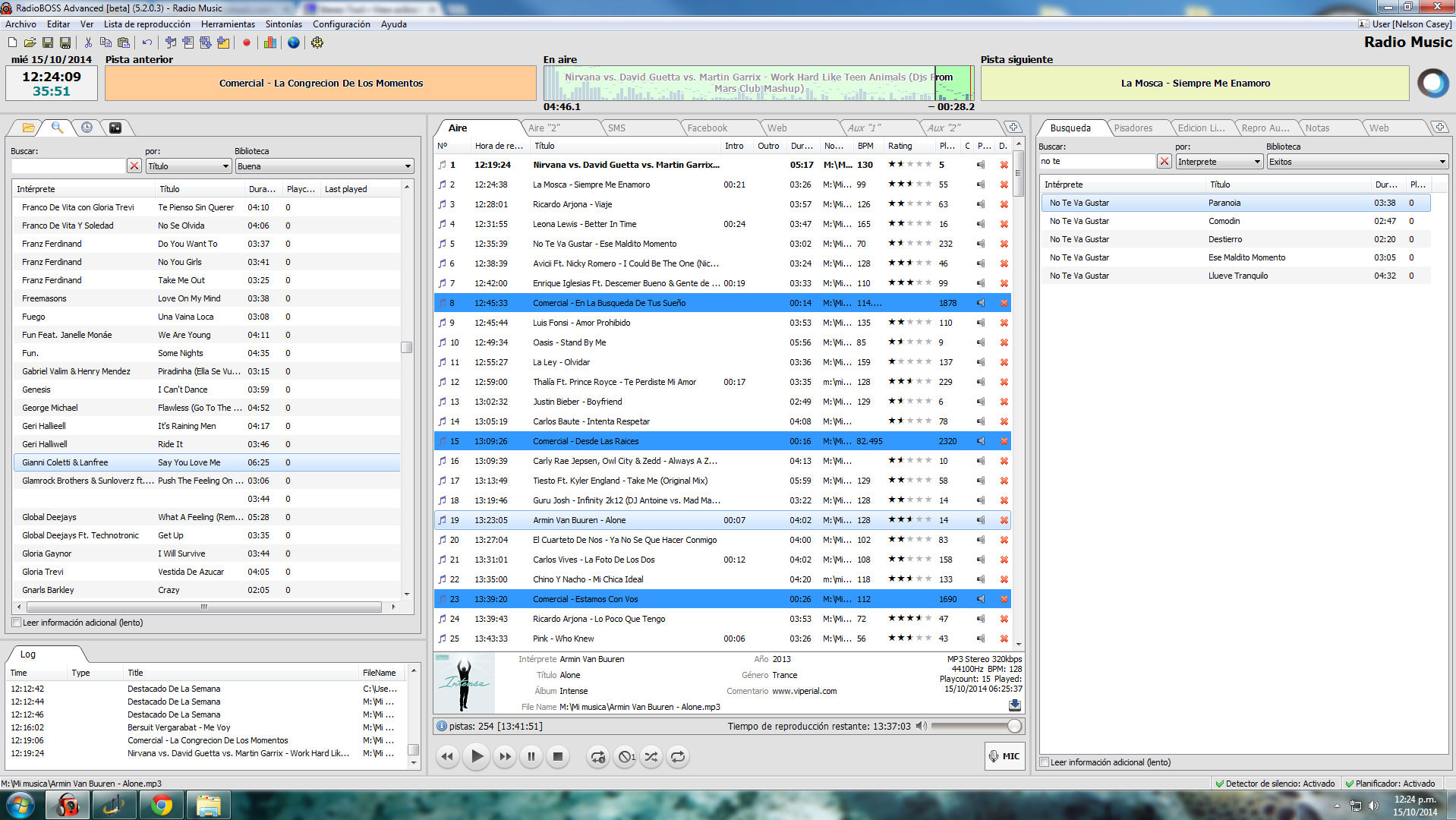Switch to the Aire "2" playlist tab

pos(544,128)
